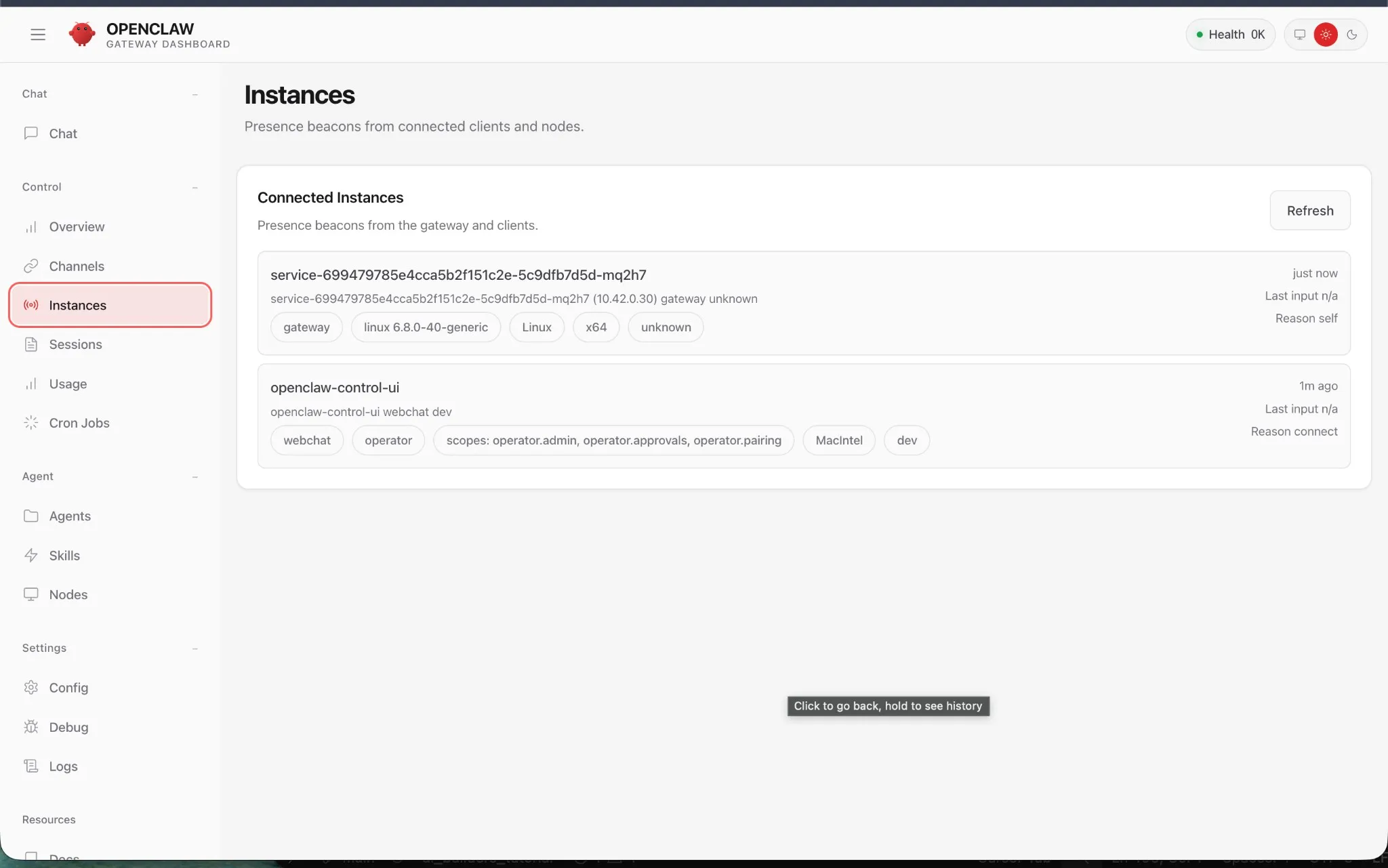Click the Skills lightning bolt icon
This screenshot has width=1388, height=868.
[x=30, y=556]
